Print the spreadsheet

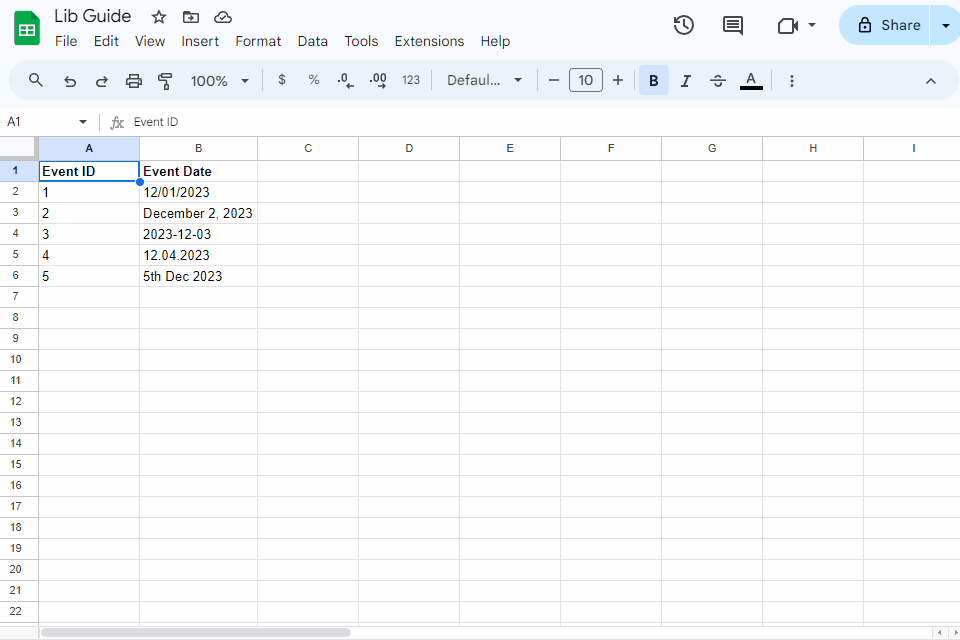pyautogui.click(x=133, y=81)
